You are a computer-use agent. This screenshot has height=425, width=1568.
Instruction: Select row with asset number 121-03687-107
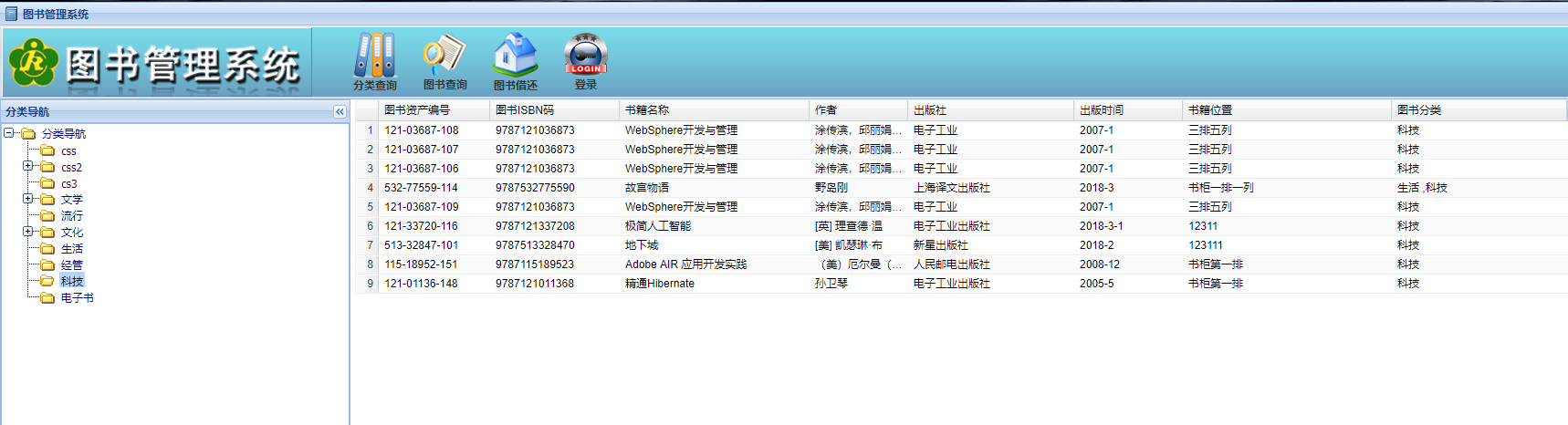pyautogui.click(x=961, y=150)
